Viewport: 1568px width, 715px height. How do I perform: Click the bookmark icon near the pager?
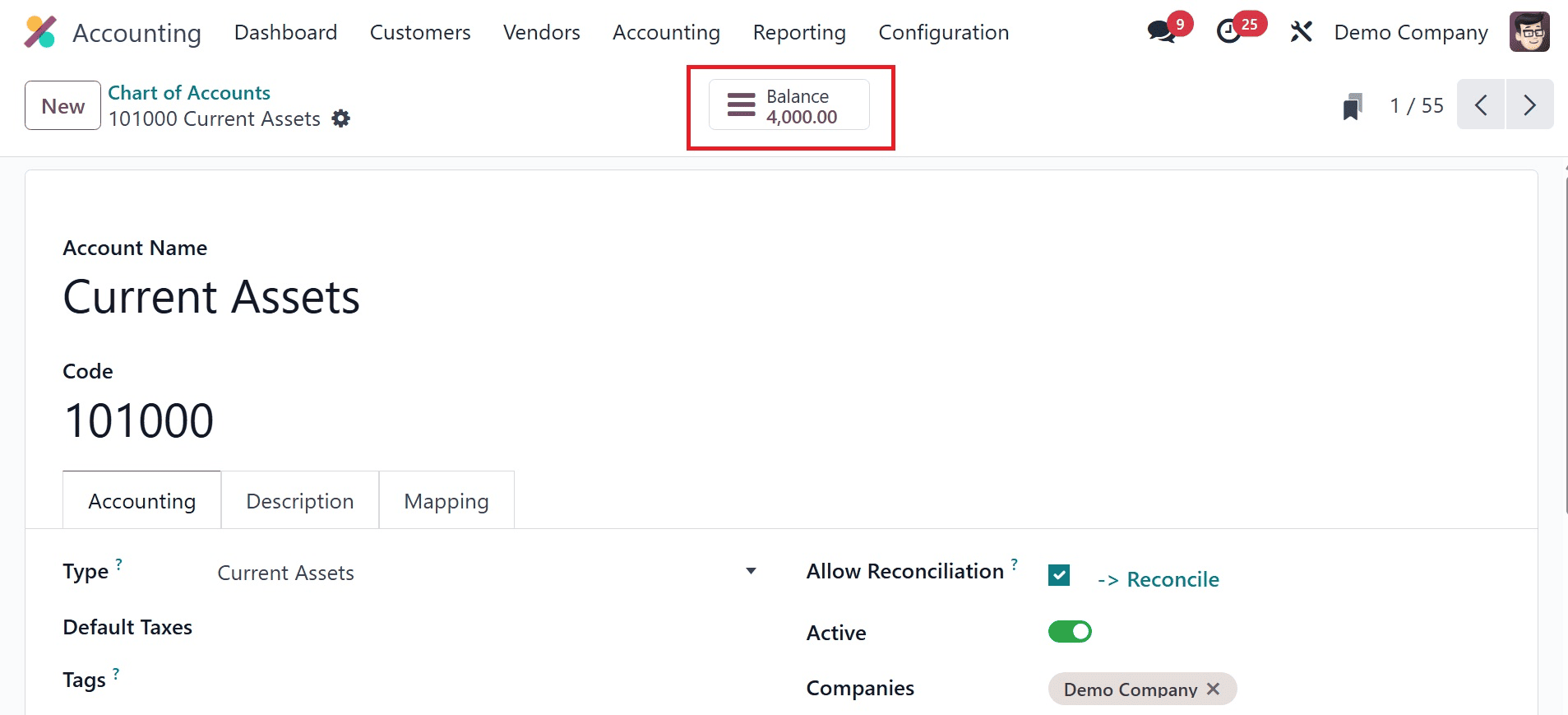coord(1353,106)
